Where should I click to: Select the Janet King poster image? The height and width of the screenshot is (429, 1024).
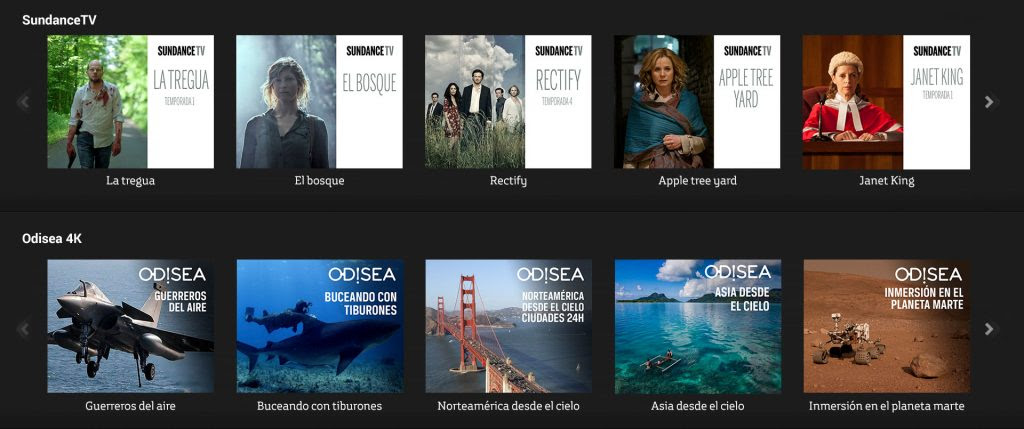pyautogui.click(x=886, y=102)
